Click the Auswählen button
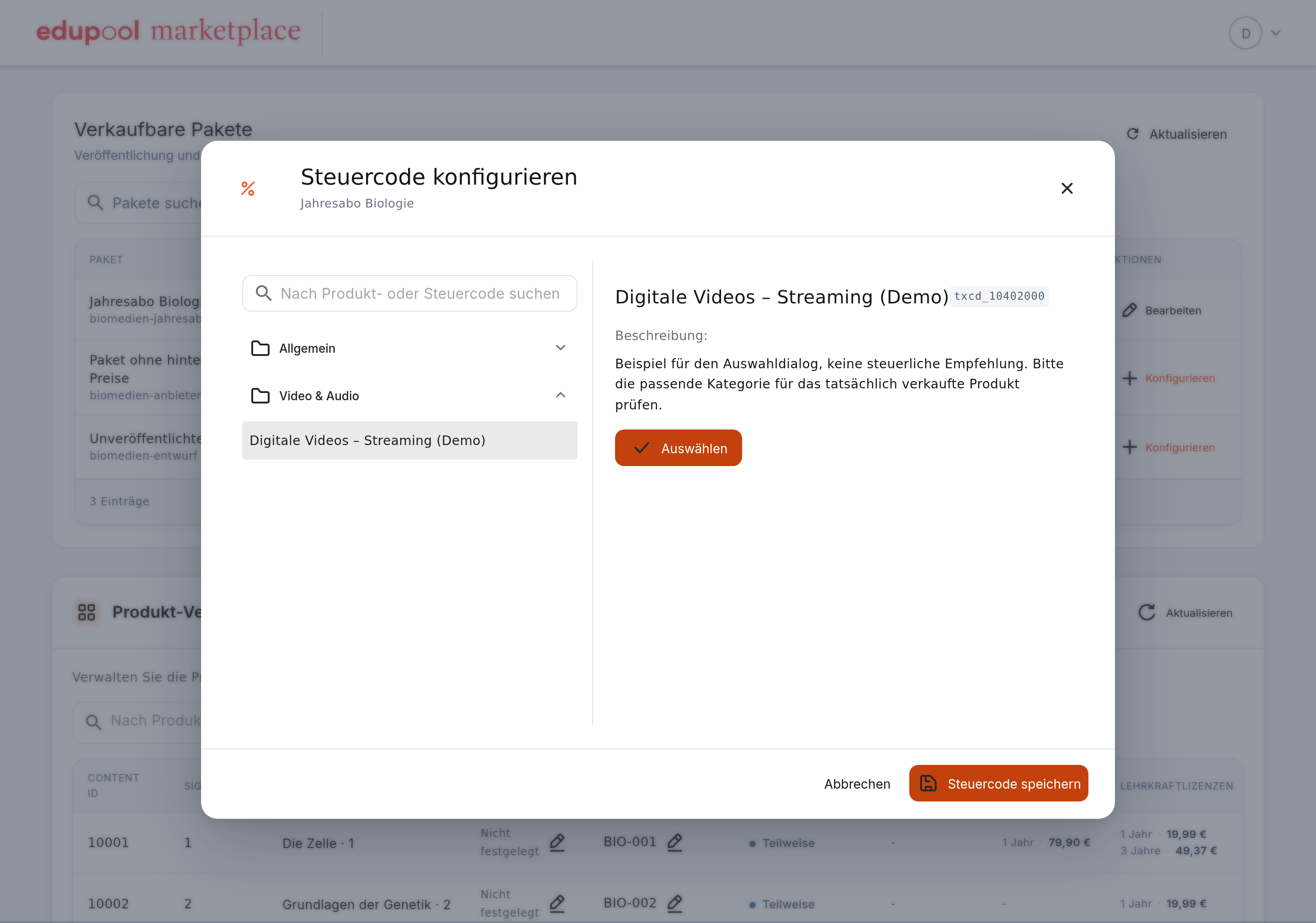This screenshot has height=923, width=1316. (678, 448)
